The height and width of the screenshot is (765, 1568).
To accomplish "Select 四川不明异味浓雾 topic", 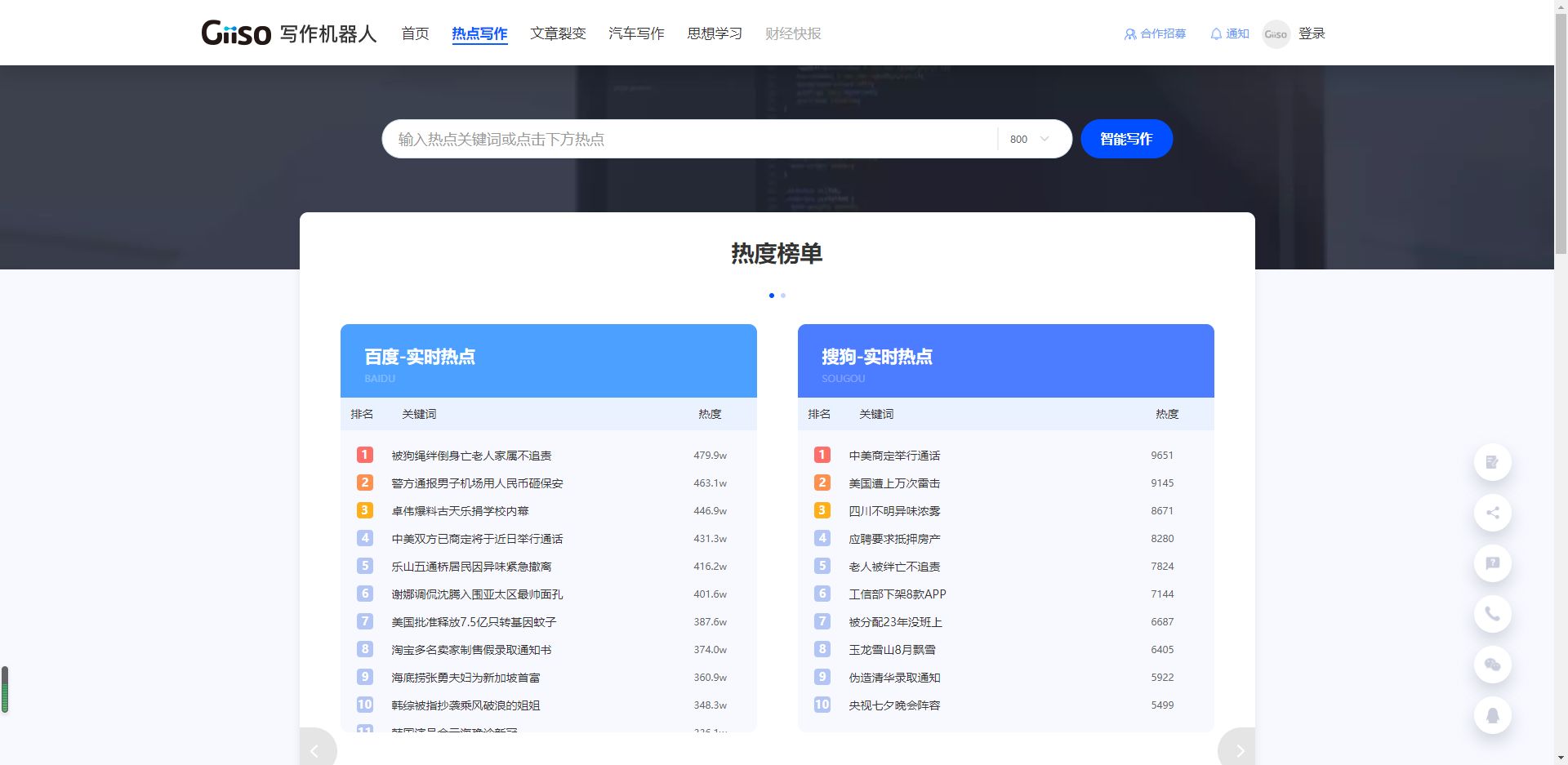I will (x=894, y=511).
